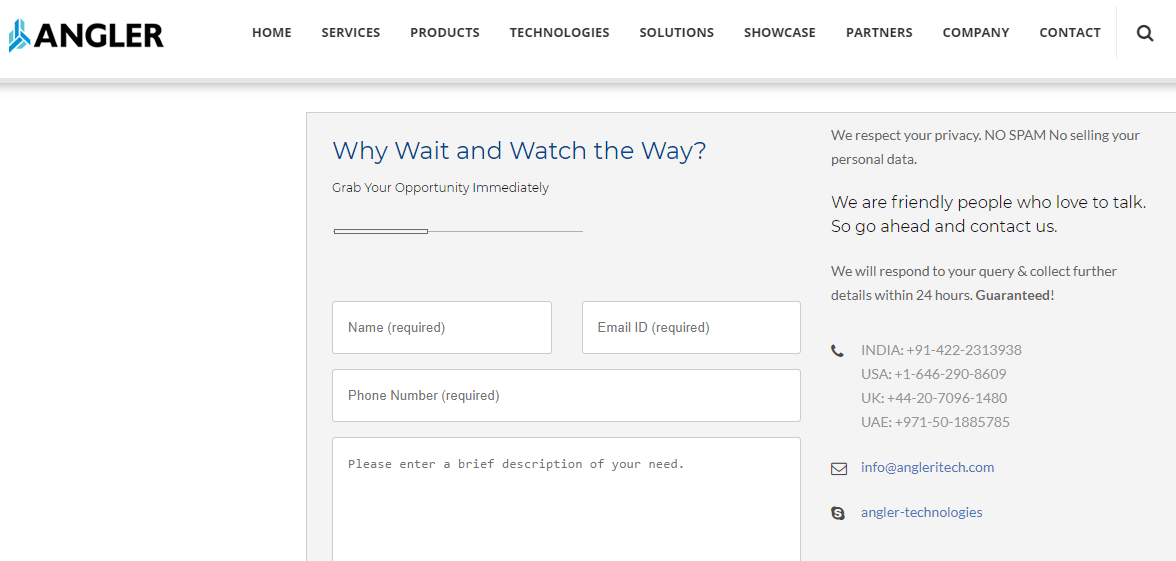Open the search magnifier icon

pyautogui.click(x=1144, y=33)
